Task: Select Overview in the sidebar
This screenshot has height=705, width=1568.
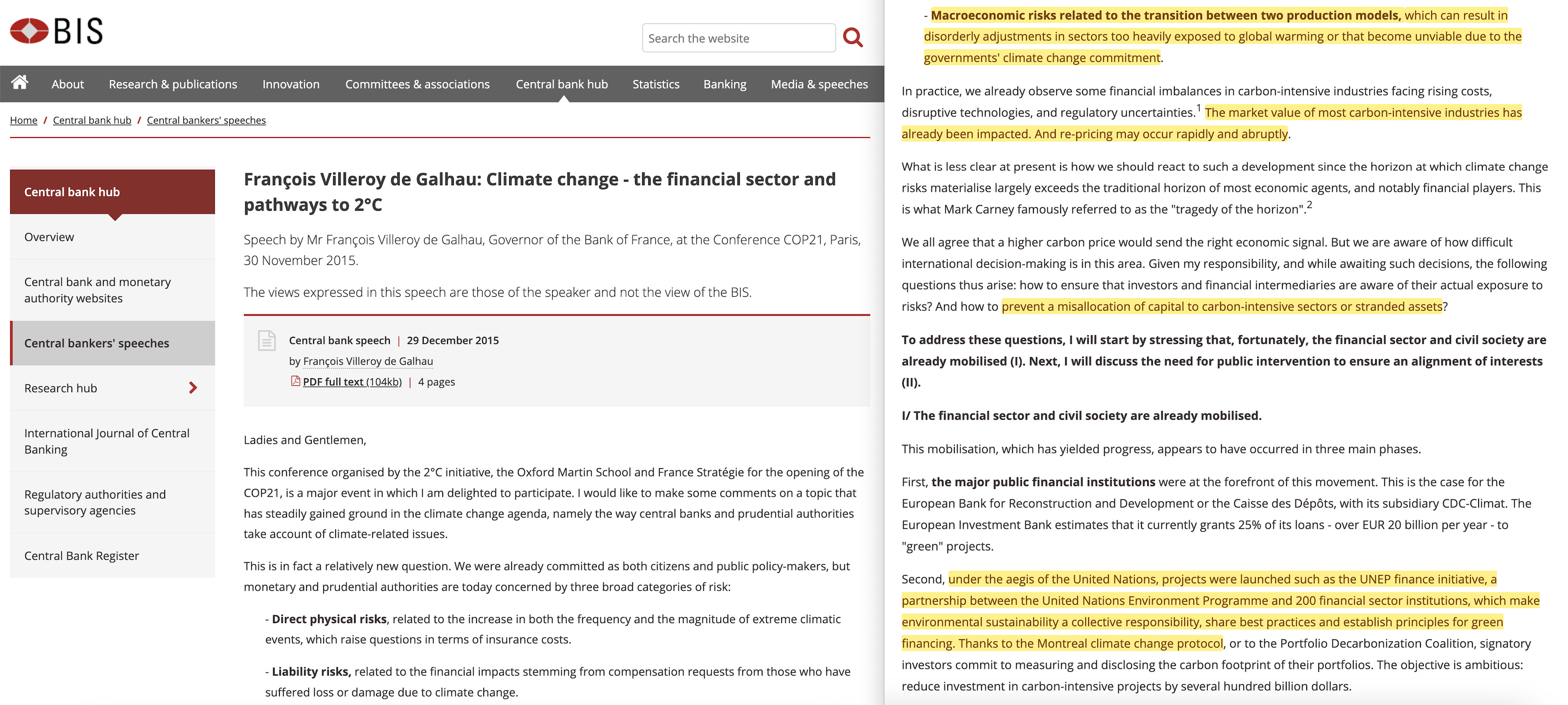Action: click(50, 237)
